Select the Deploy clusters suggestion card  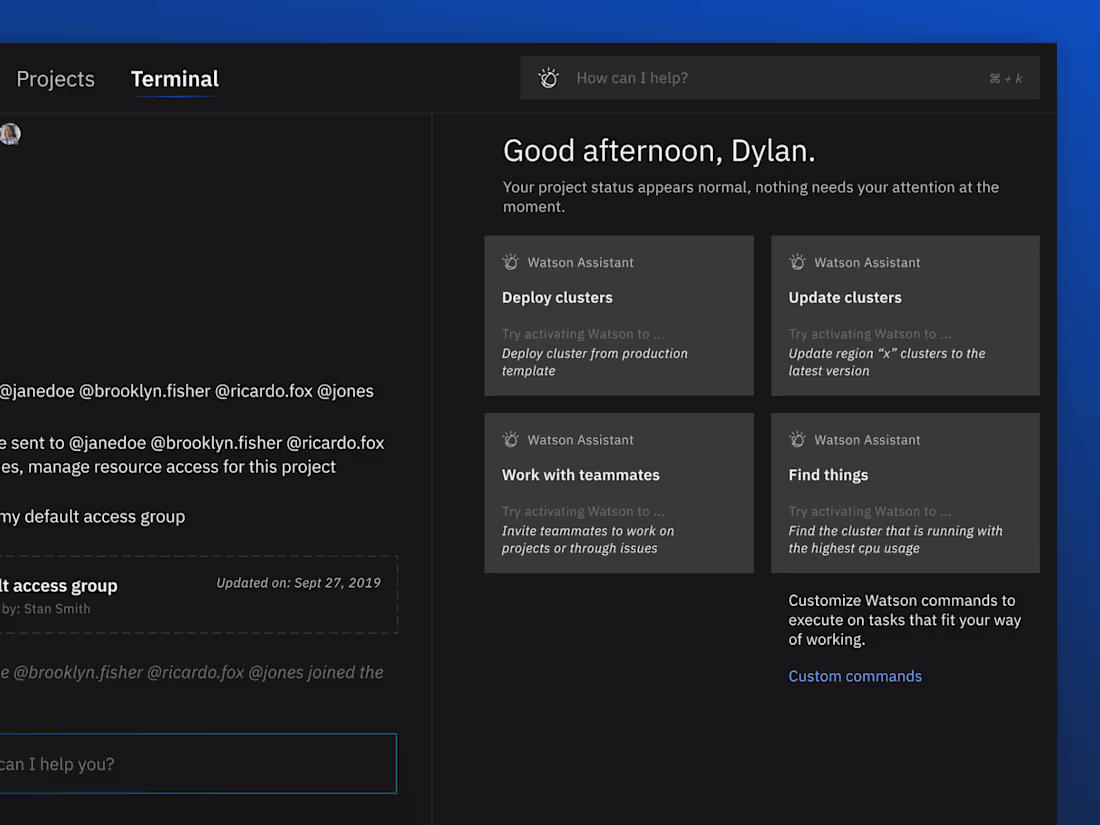pos(618,315)
